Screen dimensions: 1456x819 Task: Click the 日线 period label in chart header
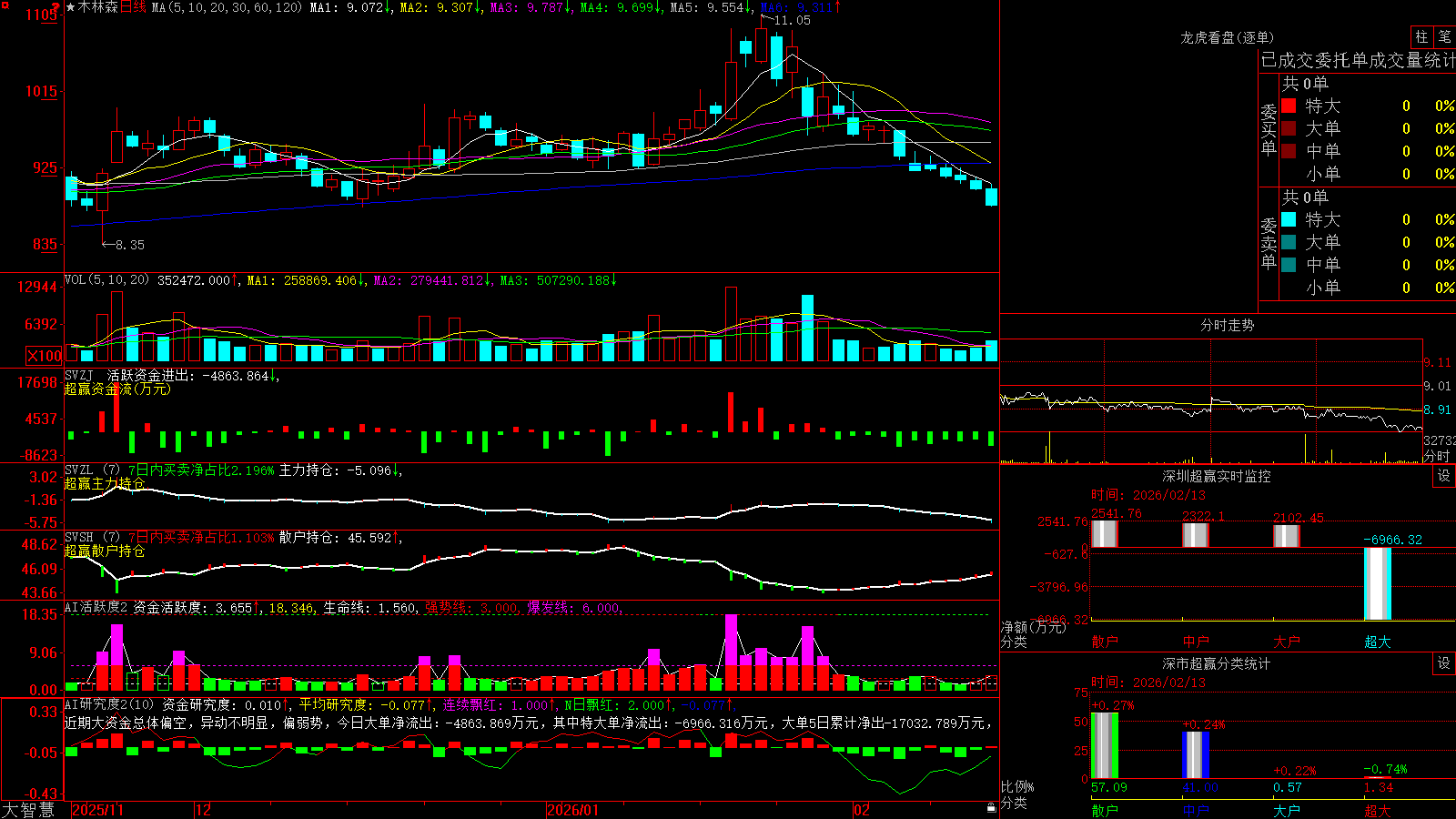pyautogui.click(x=133, y=7)
